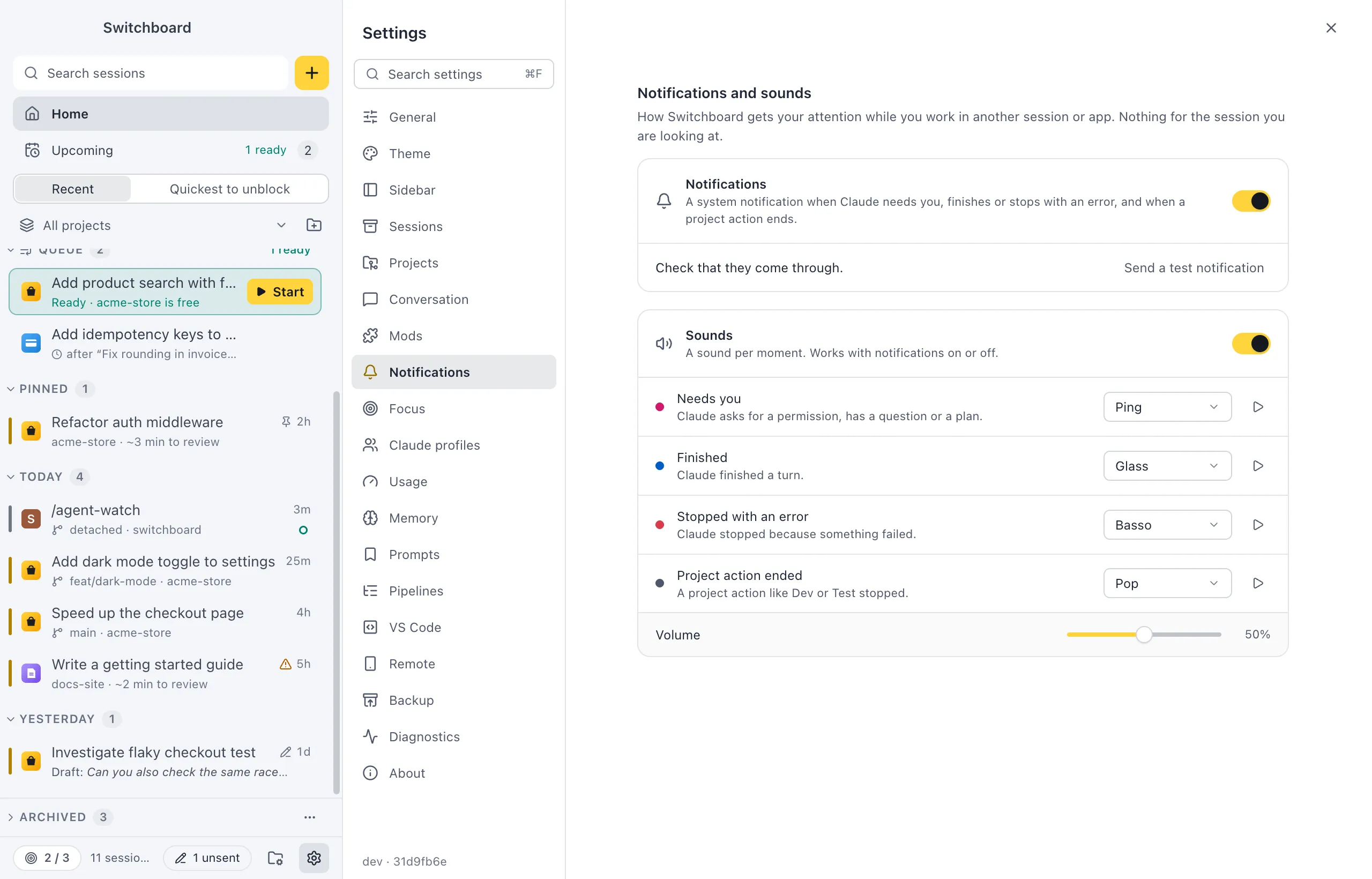Open the Claude profiles settings page
The image size is (1372, 879).
[454, 445]
